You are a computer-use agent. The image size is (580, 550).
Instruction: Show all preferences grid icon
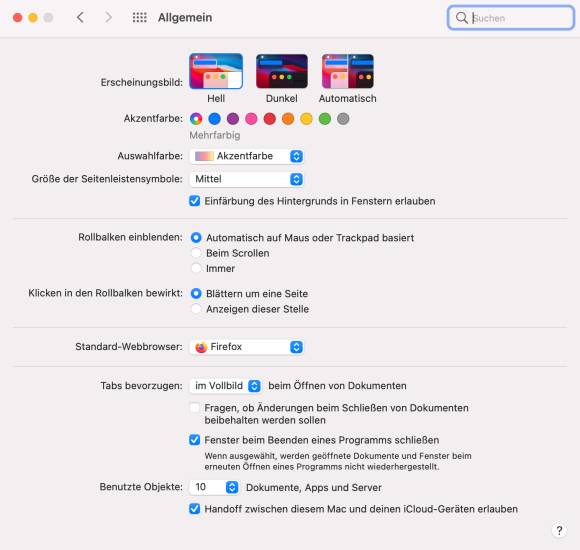139,17
